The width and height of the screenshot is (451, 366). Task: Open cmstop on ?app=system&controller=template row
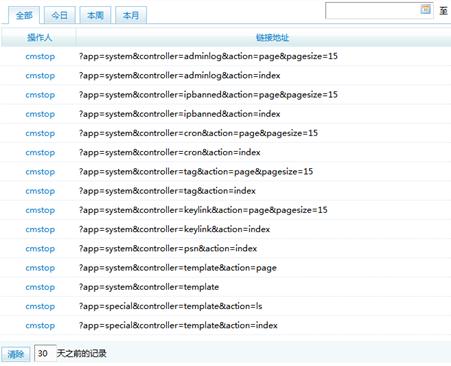[40, 287]
